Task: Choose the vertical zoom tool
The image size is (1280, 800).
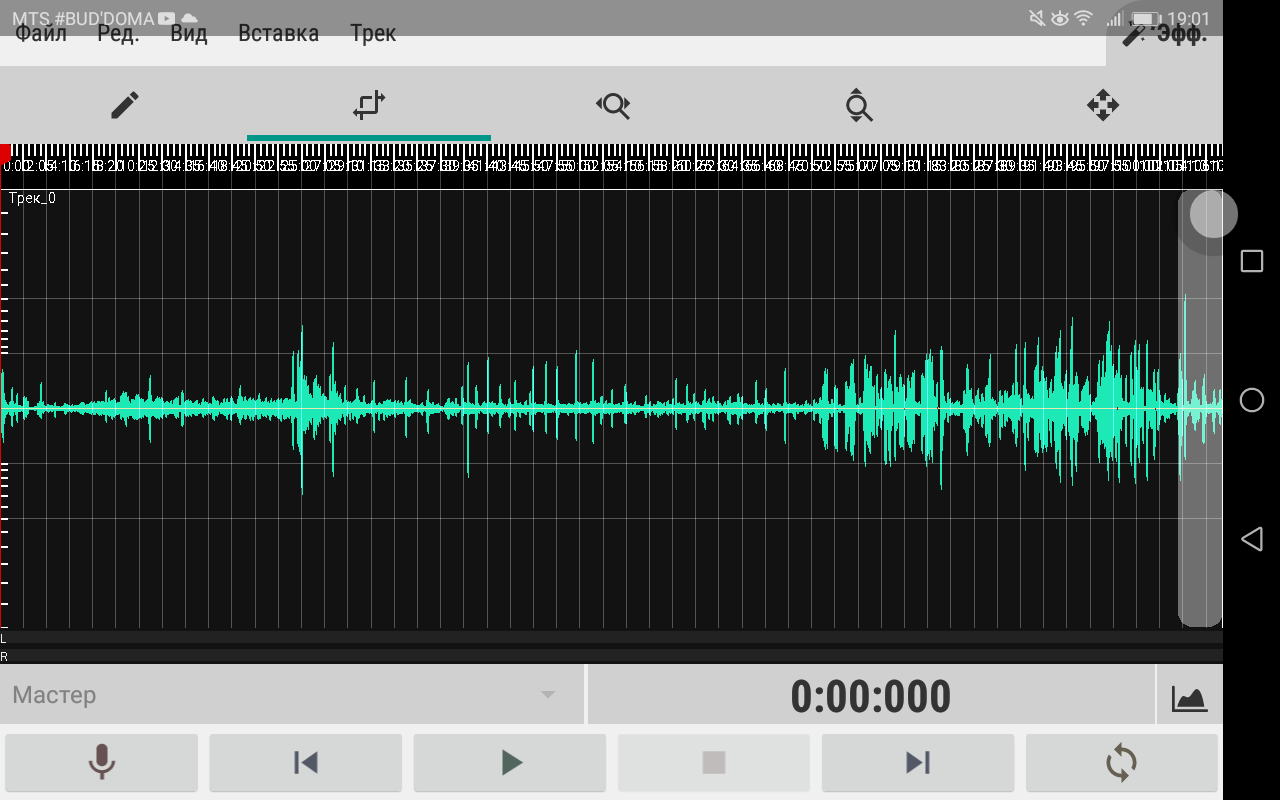Action: pos(858,104)
